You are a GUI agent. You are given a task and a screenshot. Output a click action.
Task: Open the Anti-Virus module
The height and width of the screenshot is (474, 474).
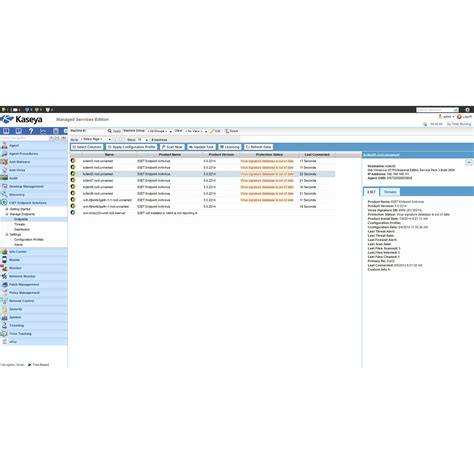pos(34,170)
